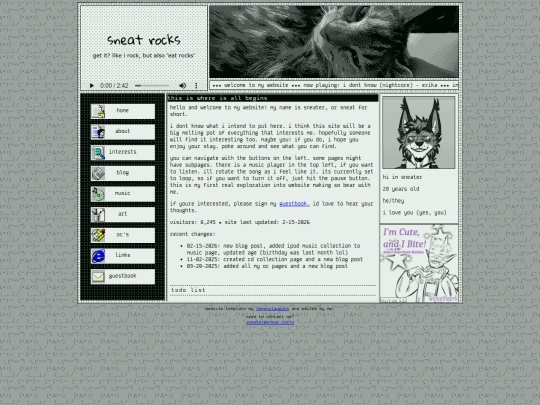Click the newspaper icon beside blog
This screenshot has height=405, width=540.
click(x=98, y=173)
